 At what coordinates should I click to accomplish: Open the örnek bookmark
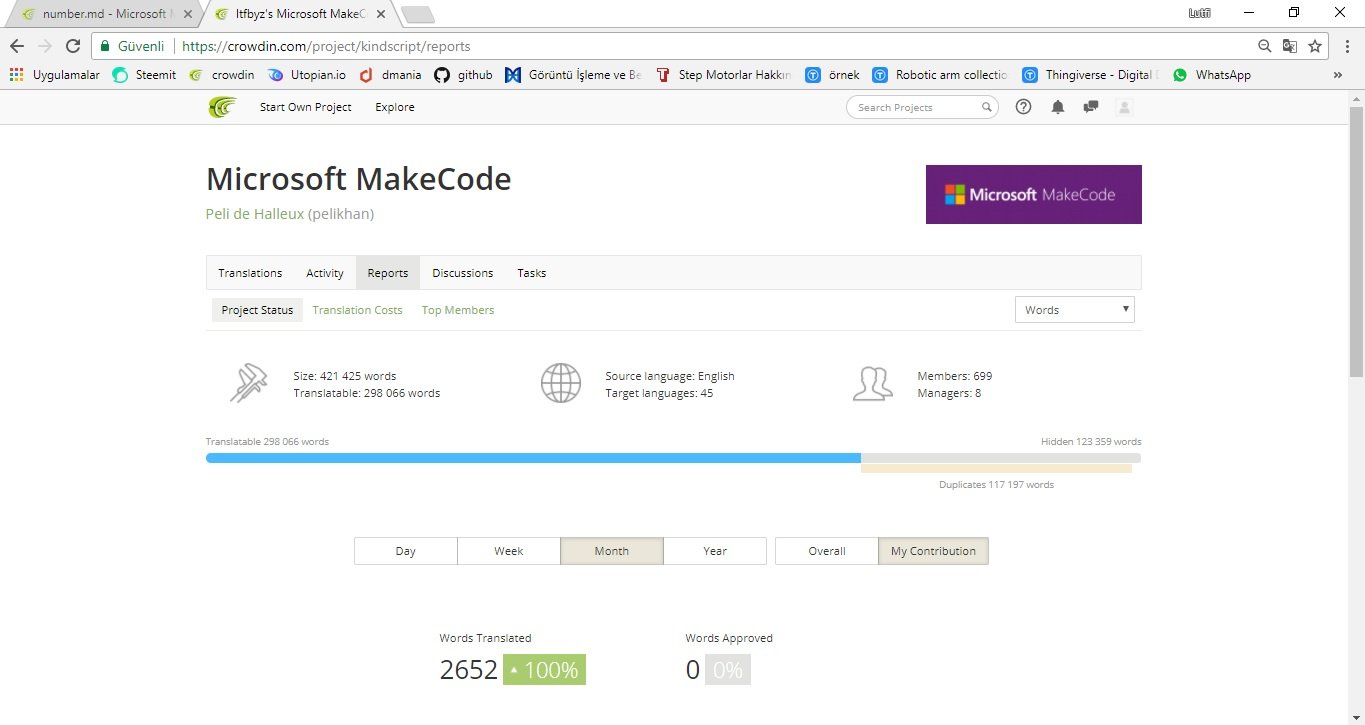pyautogui.click(x=834, y=75)
